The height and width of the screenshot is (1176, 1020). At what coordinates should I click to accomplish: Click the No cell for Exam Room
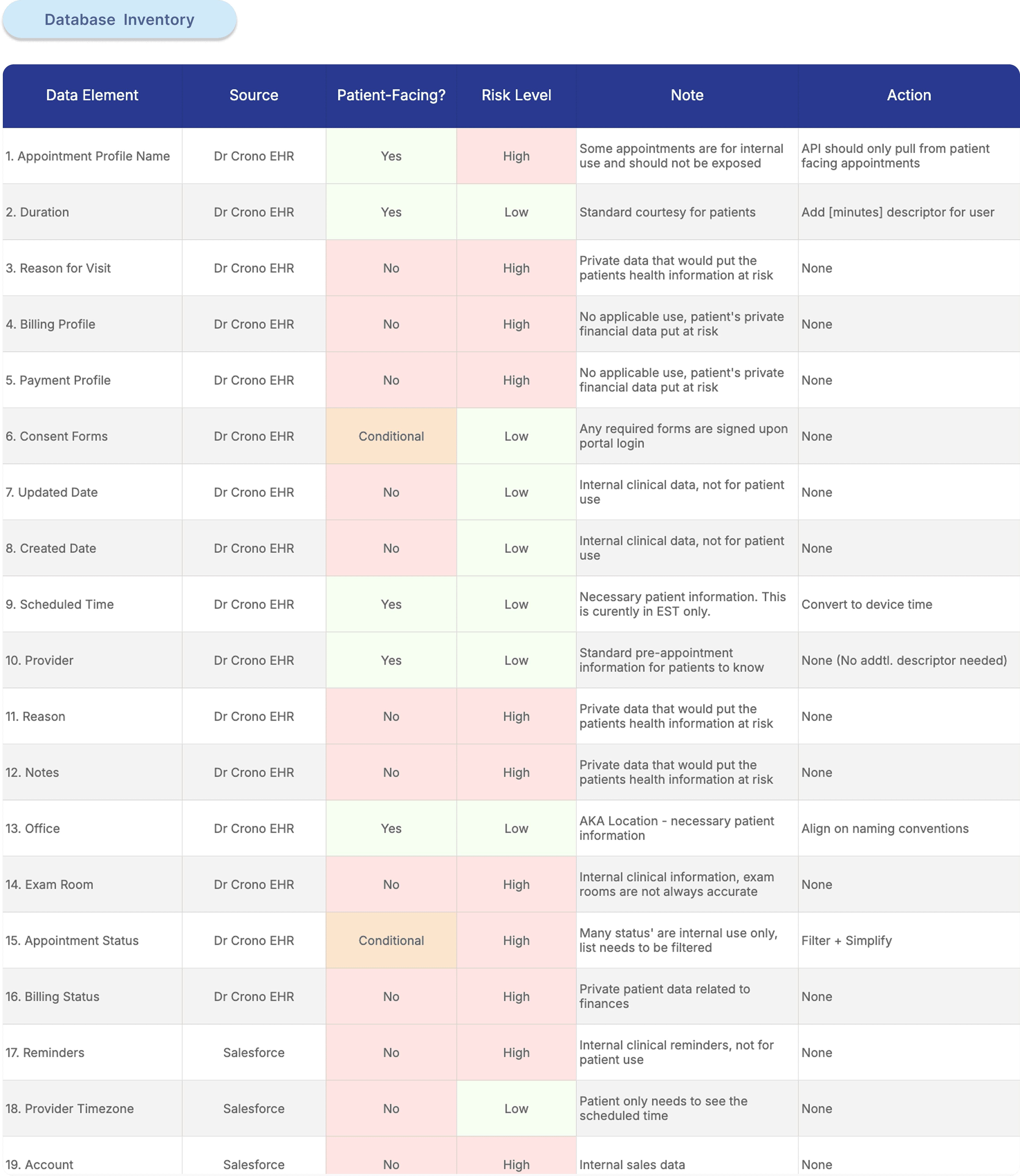point(391,884)
